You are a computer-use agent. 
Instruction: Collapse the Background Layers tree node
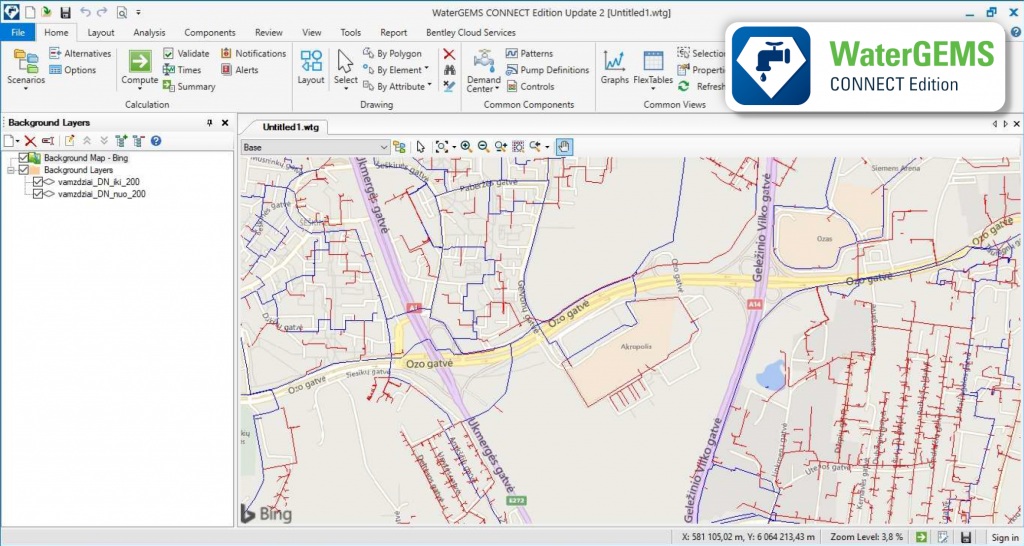coord(11,170)
